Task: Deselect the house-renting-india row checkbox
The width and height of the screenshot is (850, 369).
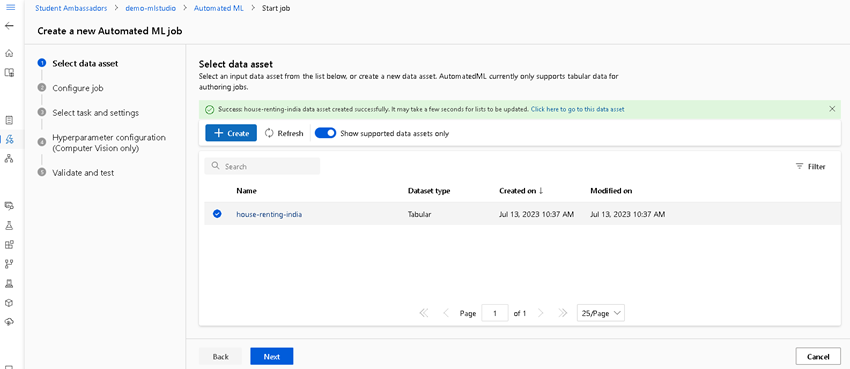Action: click(x=217, y=214)
